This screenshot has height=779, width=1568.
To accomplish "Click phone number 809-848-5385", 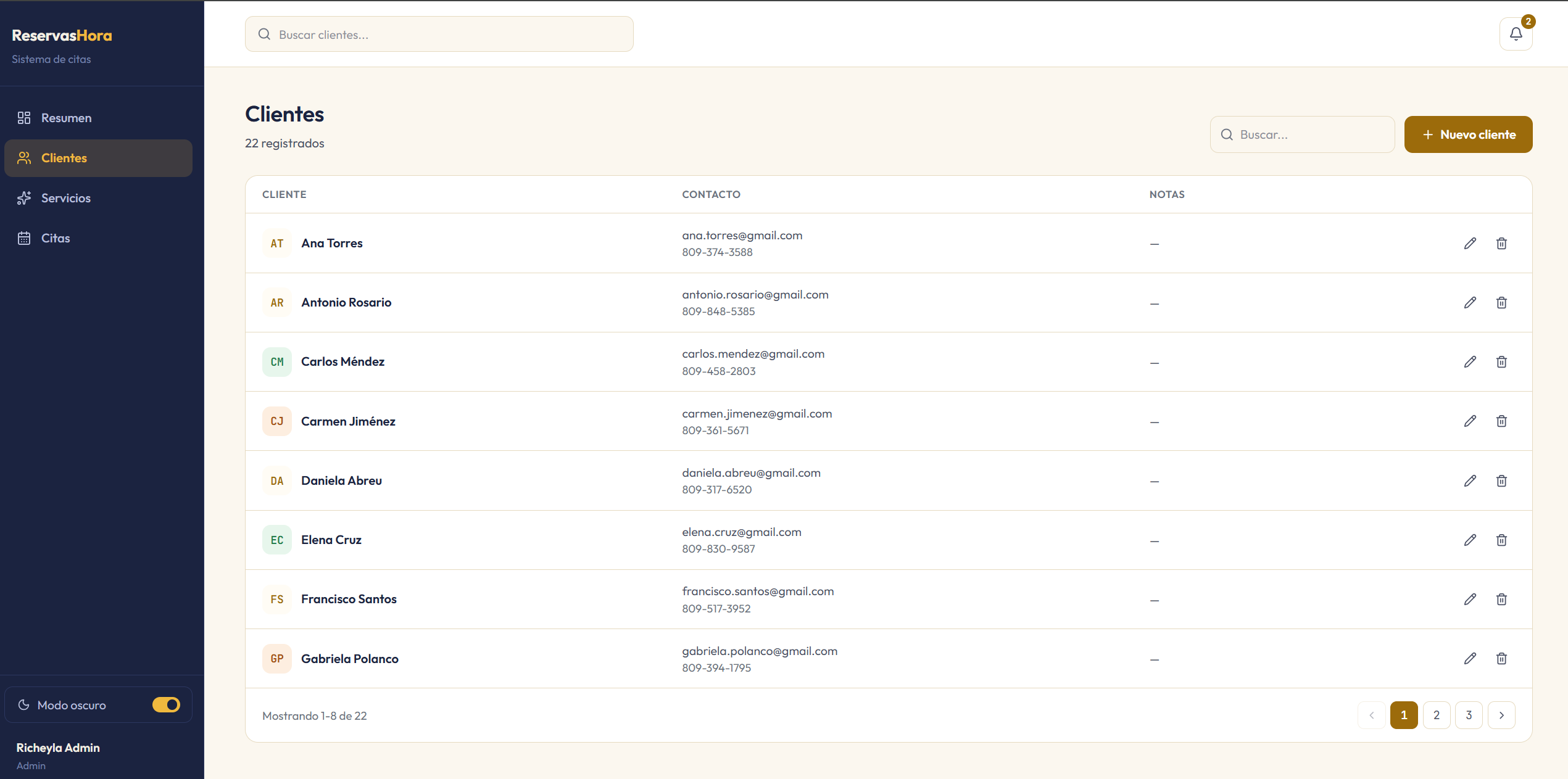I will pos(718,311).
